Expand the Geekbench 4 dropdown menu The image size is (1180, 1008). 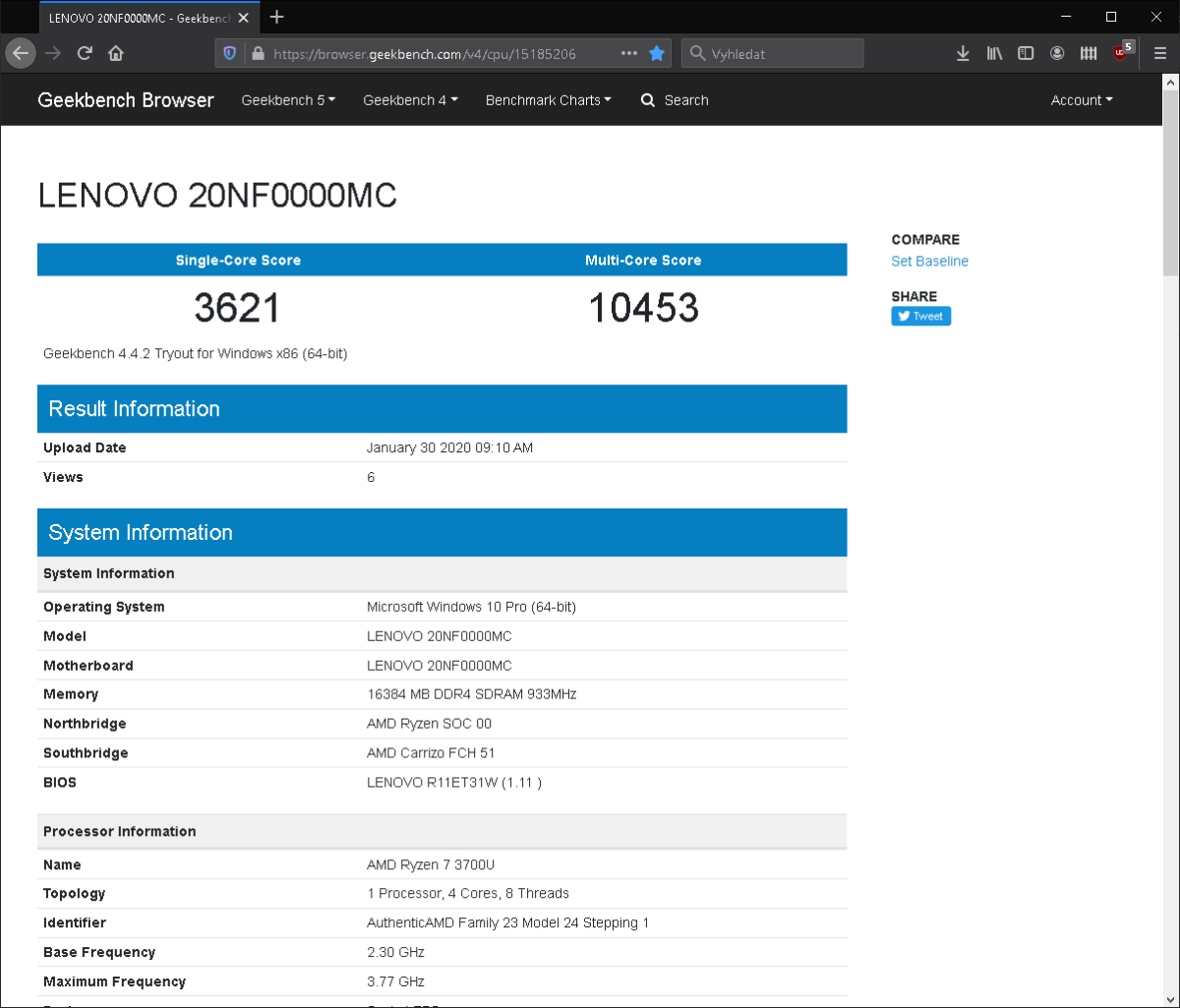click(410, 100)
